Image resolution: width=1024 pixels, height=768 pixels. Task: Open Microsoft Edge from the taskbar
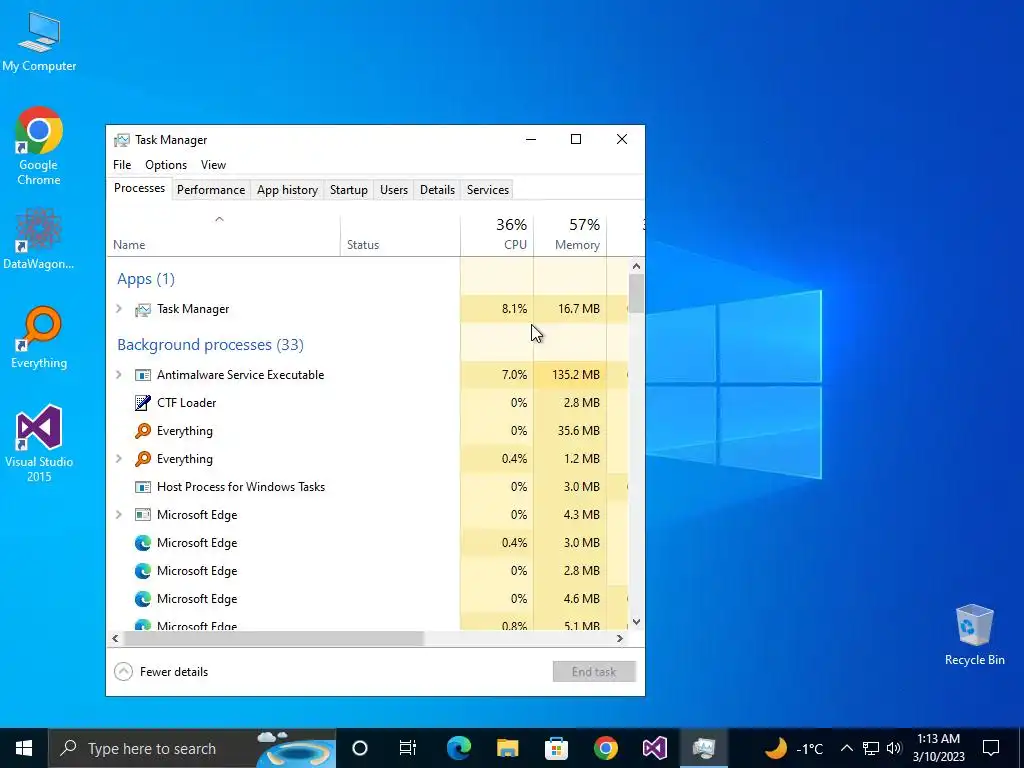pos(458,748)
